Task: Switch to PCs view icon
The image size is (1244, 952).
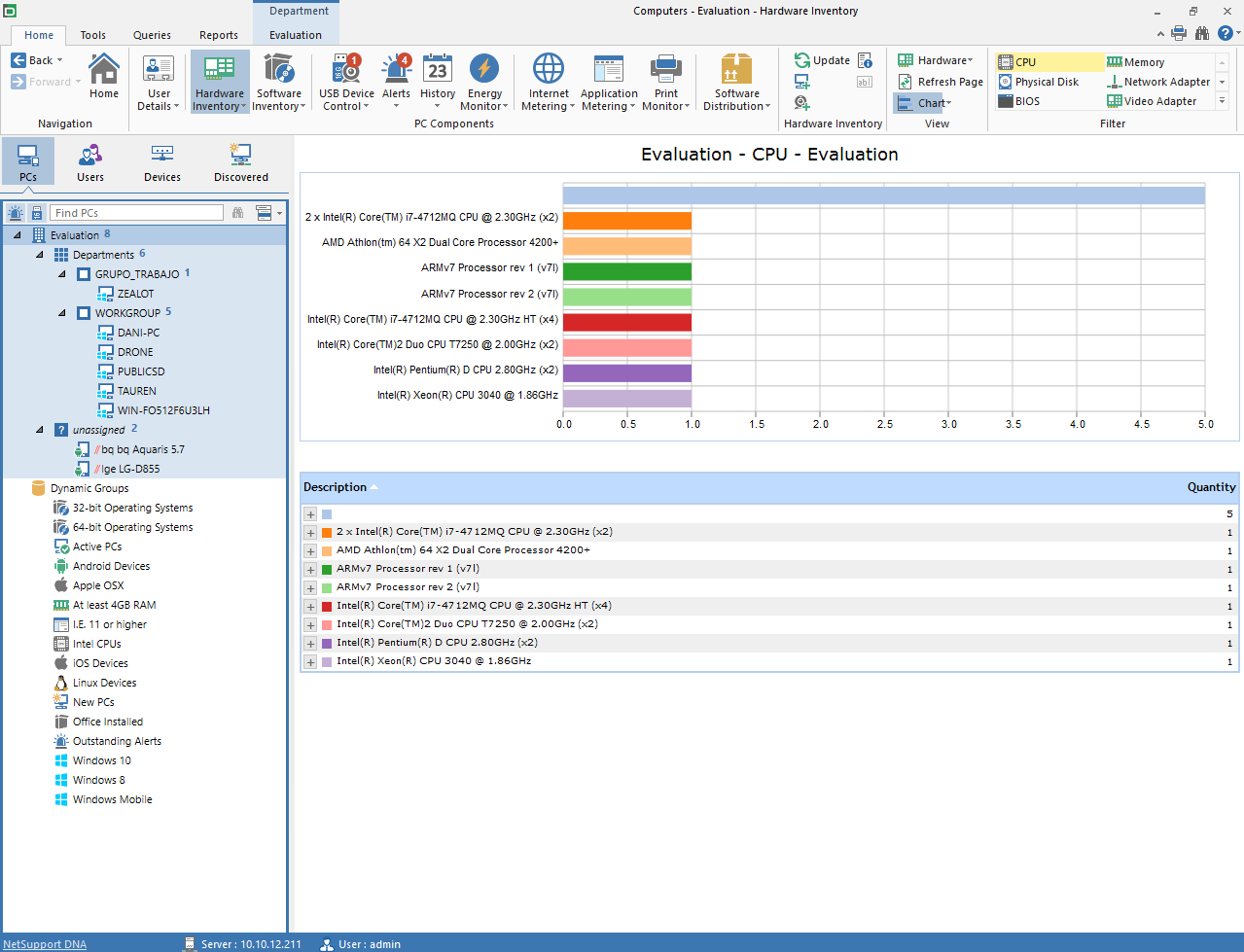Action: (x=28, y=155)
